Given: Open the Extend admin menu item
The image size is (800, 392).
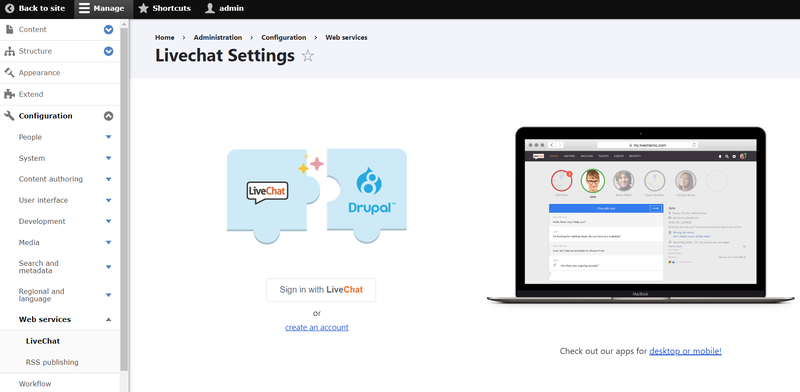Looking at the screenshot, I should 31,94.
